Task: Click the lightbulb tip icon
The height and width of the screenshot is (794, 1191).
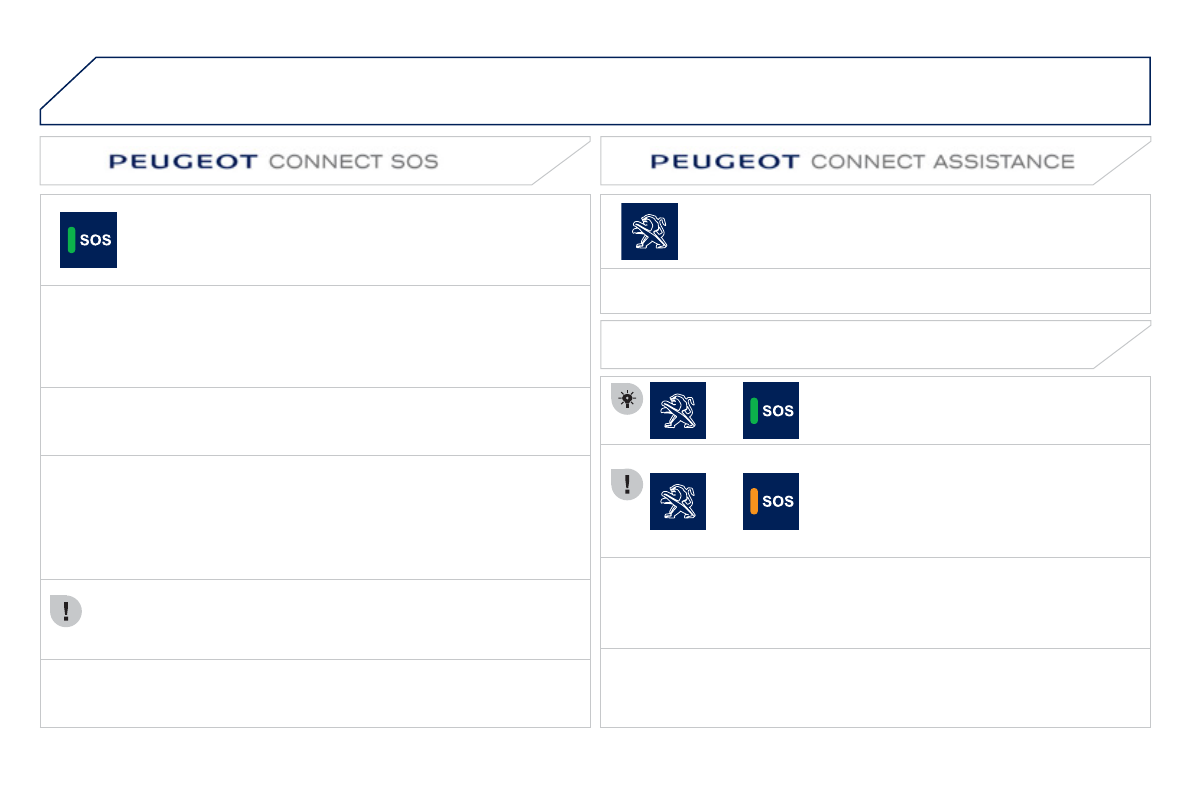Action: tap(627, 398)
